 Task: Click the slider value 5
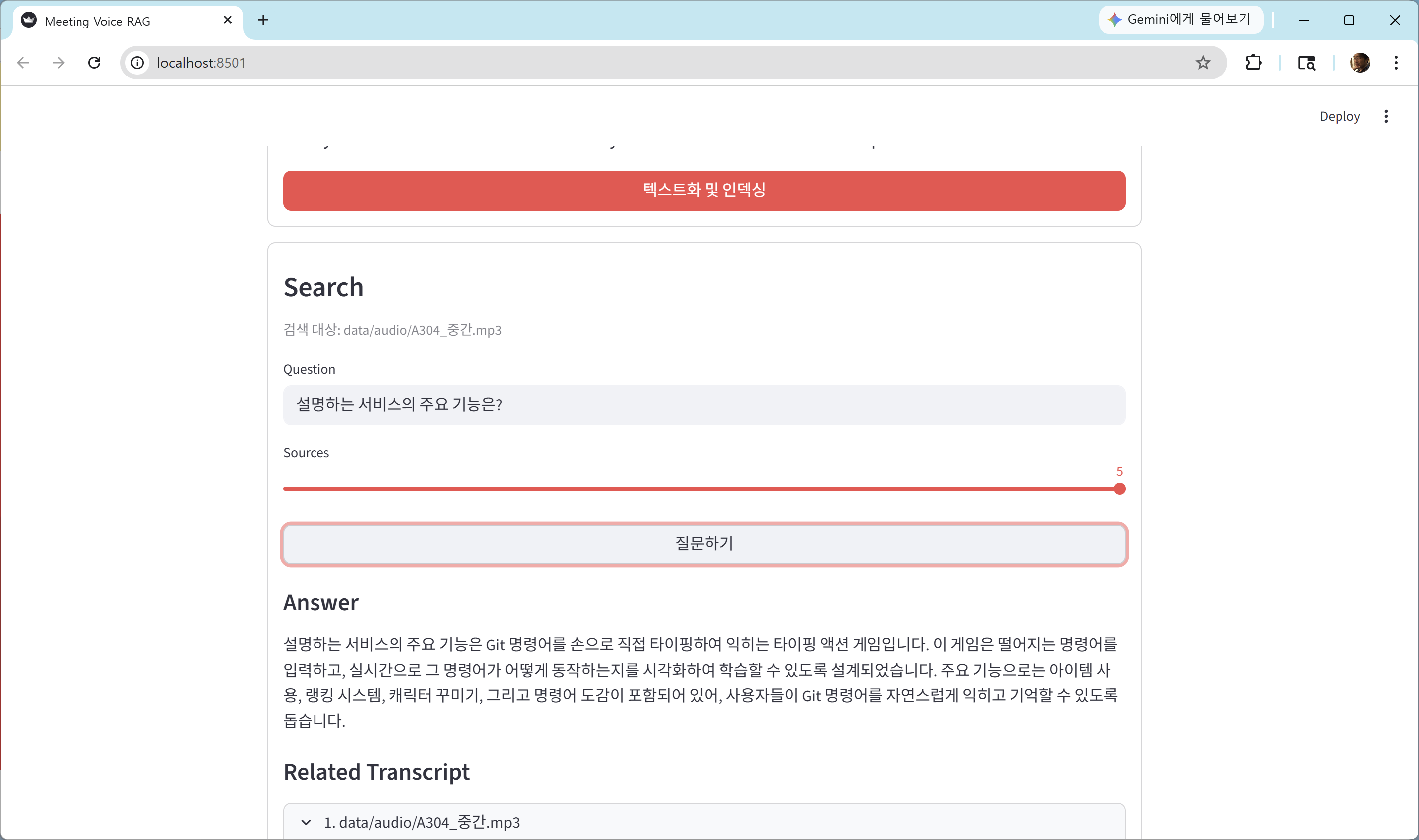[1119, 471]
